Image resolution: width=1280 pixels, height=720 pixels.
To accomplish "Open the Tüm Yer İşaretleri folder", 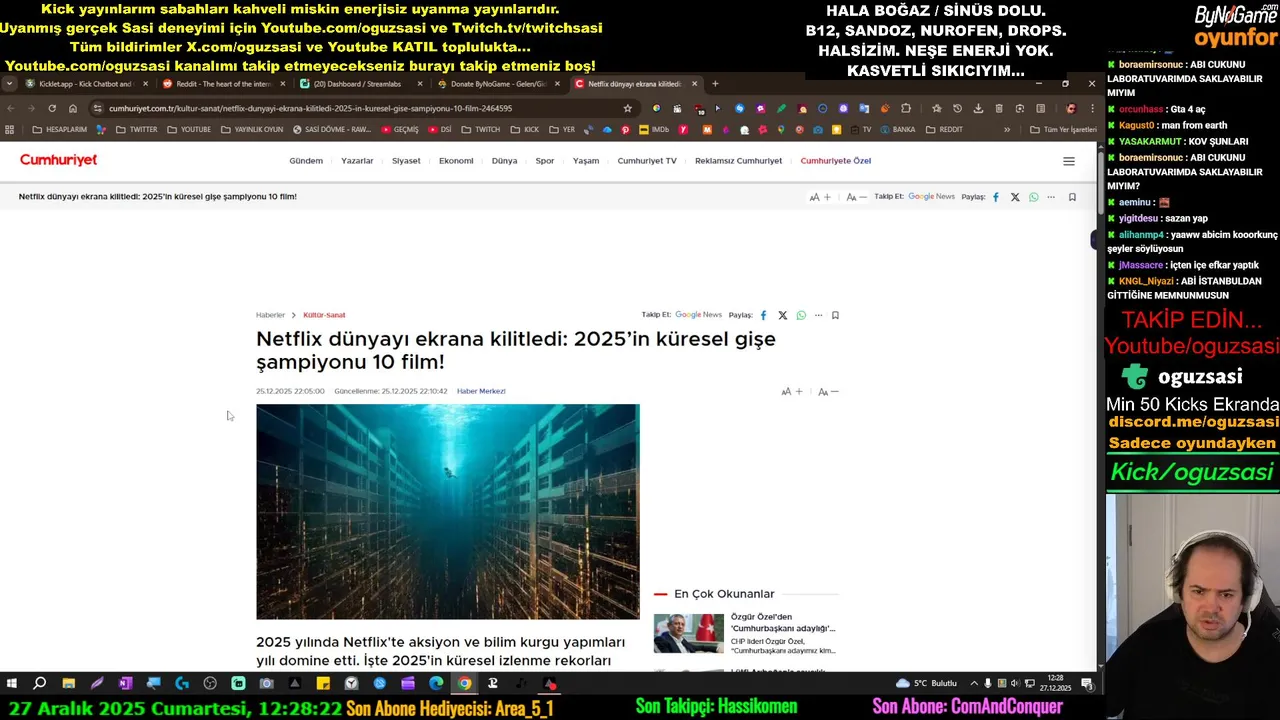I will coord(1063,129).
